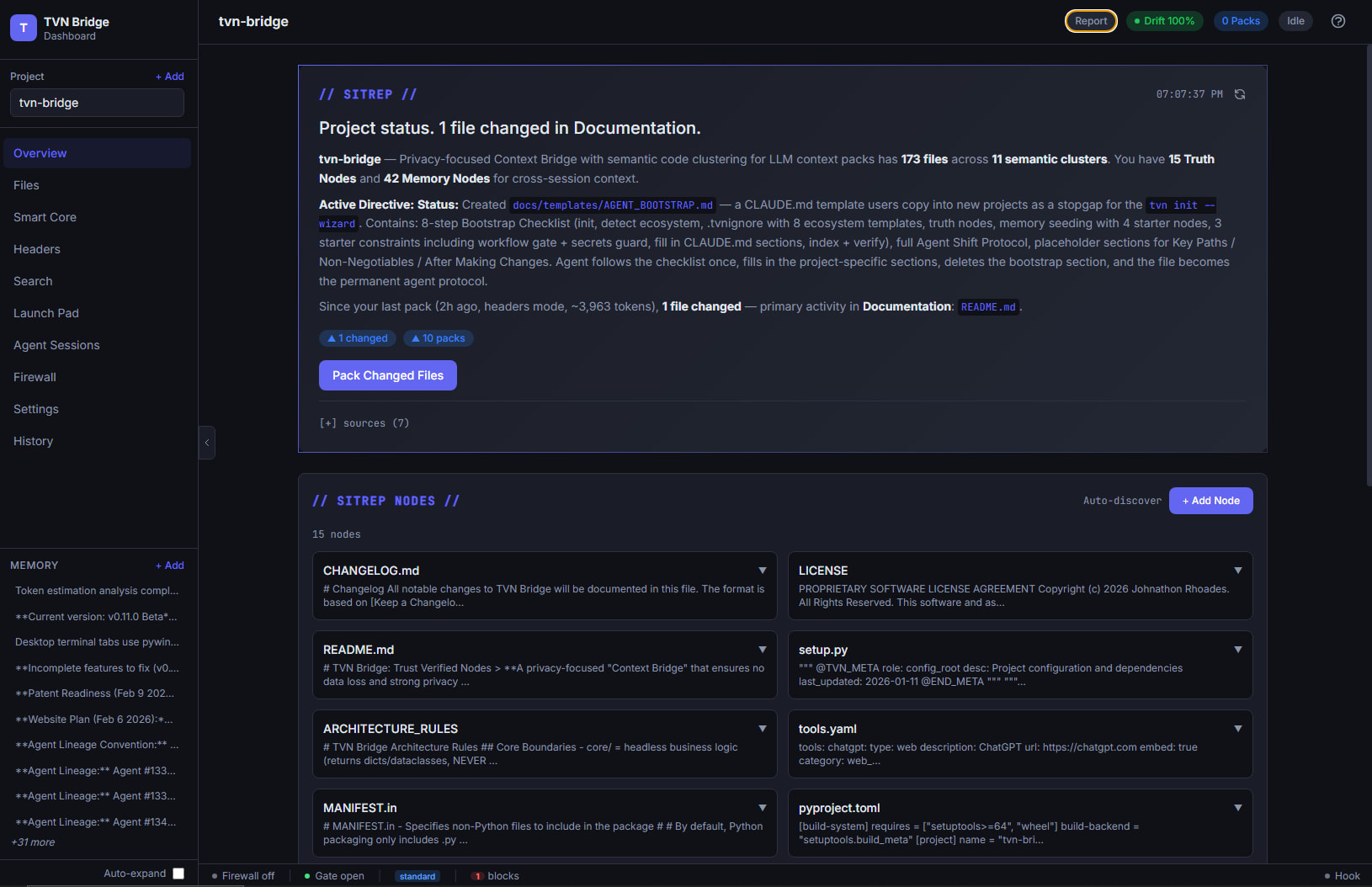Click the Drift 100% badge

[1164, 20]
